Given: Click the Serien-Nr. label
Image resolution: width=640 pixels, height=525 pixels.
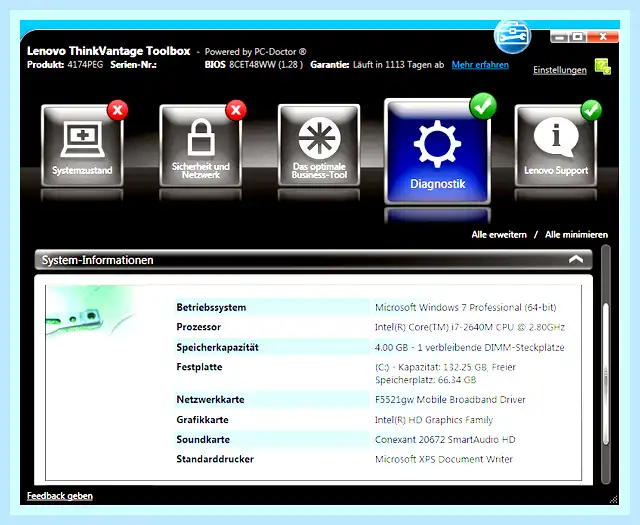Looking at the screenshot, I should (x=133, y=65).
